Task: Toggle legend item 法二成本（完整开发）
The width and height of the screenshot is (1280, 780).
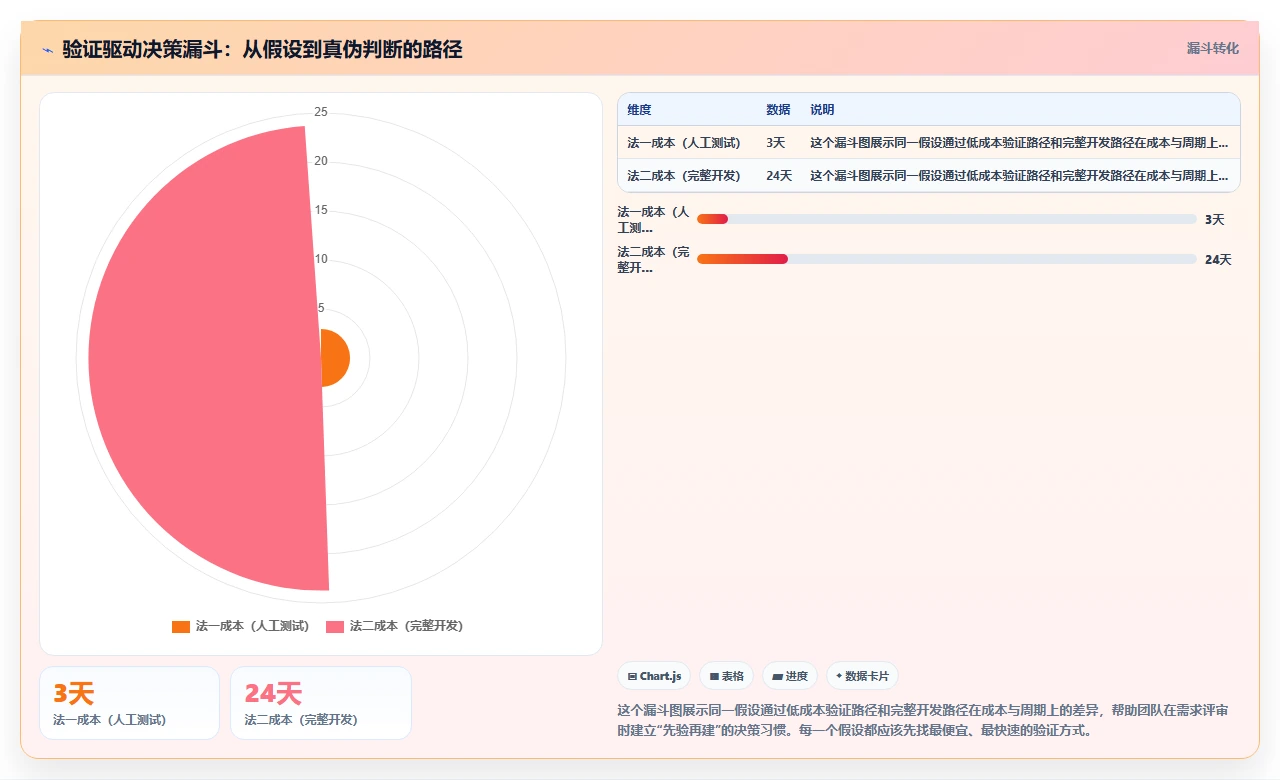Action: (x=395, y=626)
